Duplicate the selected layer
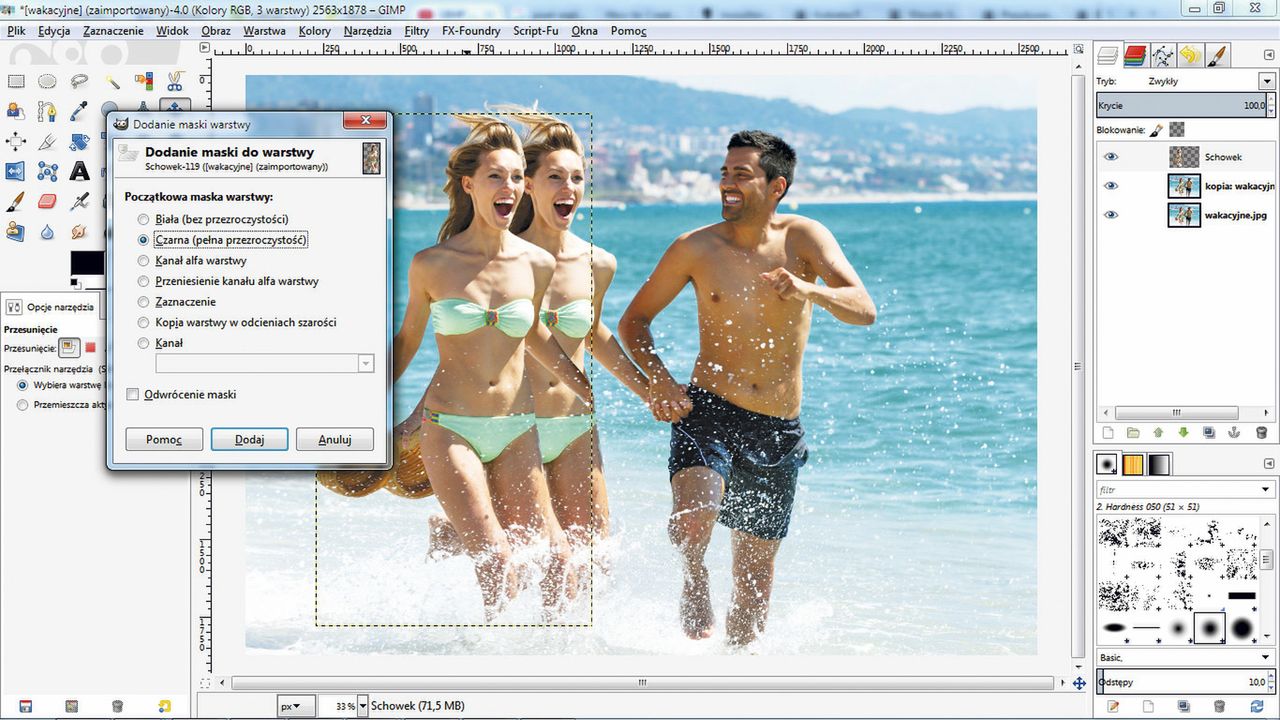 pos(1210,433)
